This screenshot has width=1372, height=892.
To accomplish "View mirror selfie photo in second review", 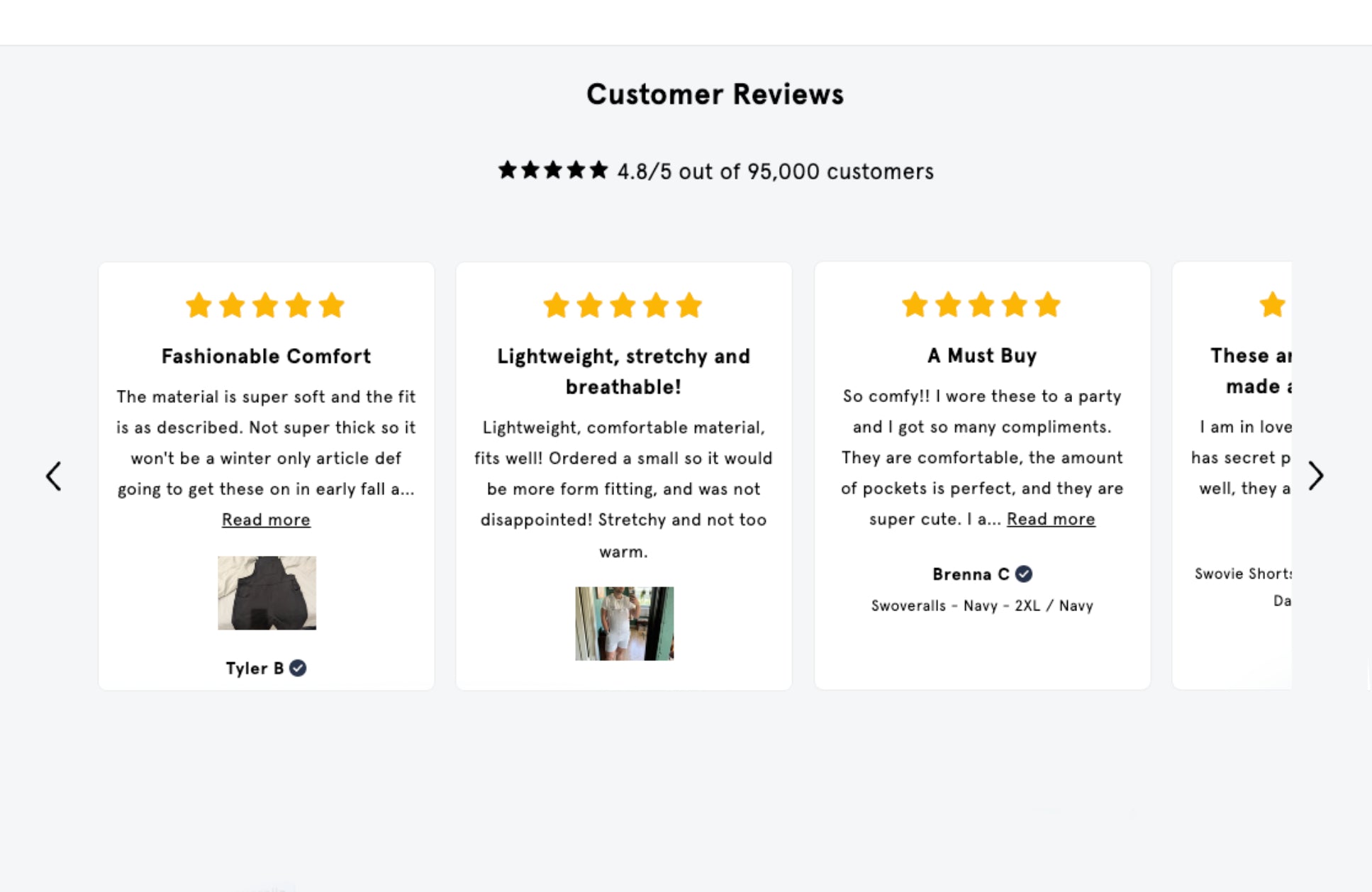I will tap(624, 623).
